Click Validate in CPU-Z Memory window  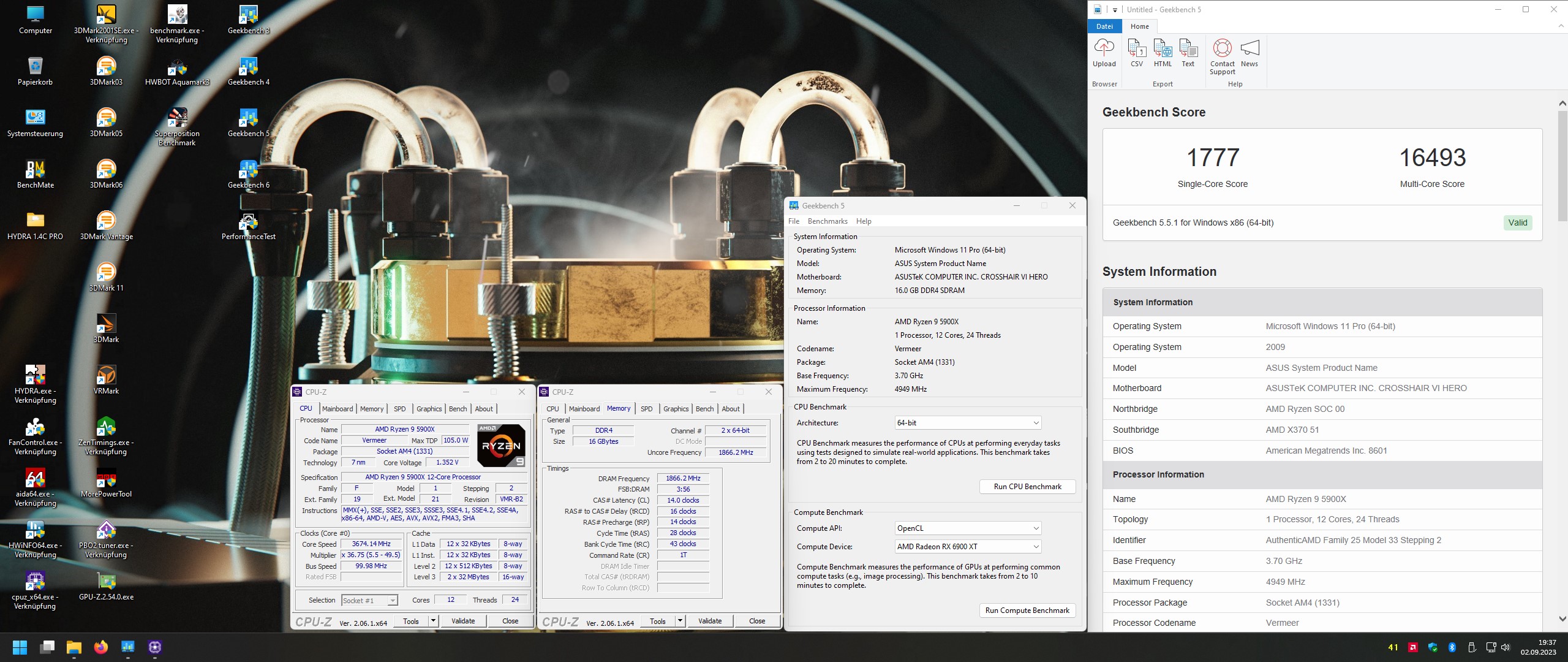tap(710, 621)
